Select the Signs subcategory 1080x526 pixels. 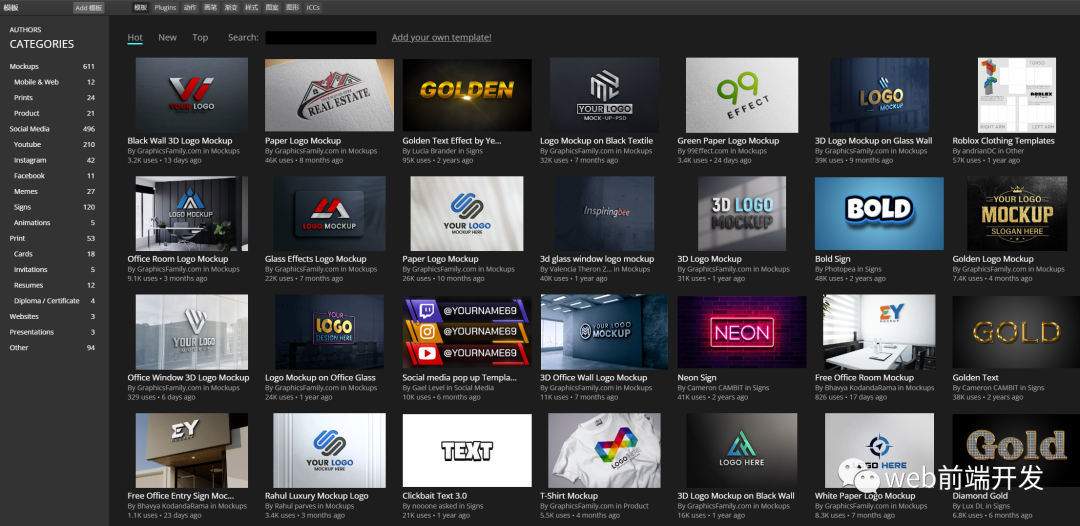[52, 207]
